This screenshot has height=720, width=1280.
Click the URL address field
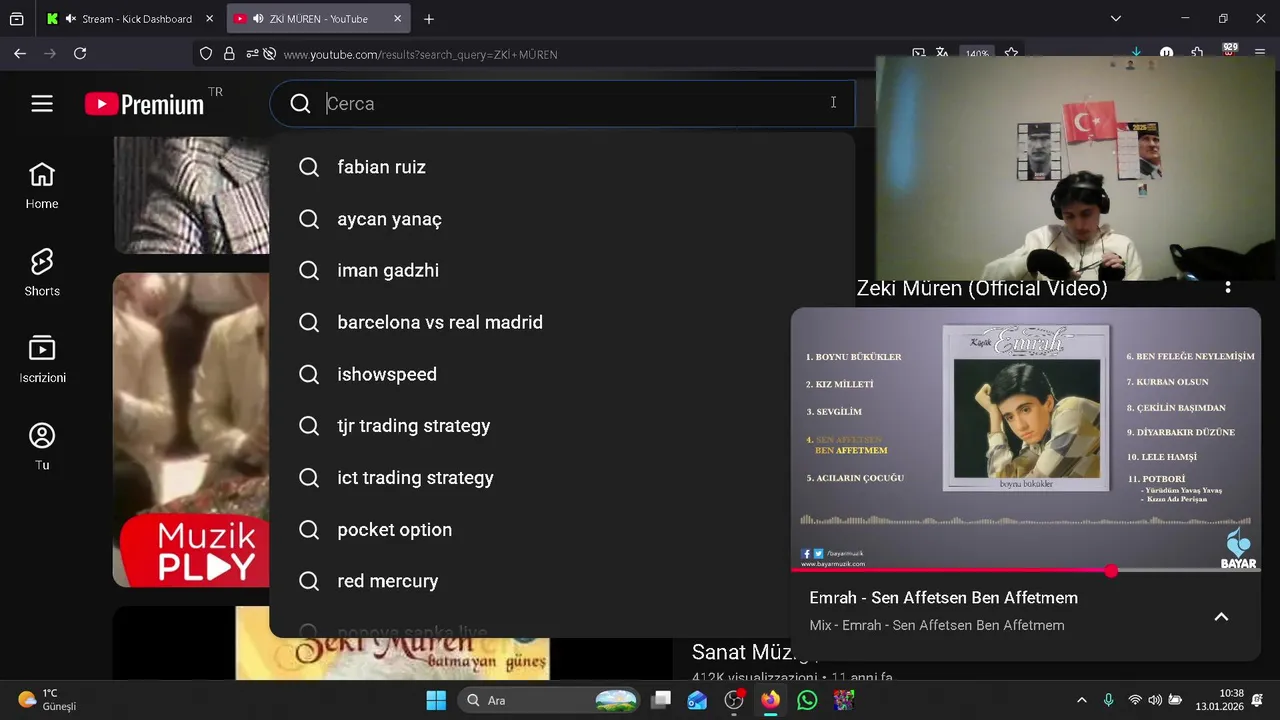pyautogui.click(x=590, y=54)
